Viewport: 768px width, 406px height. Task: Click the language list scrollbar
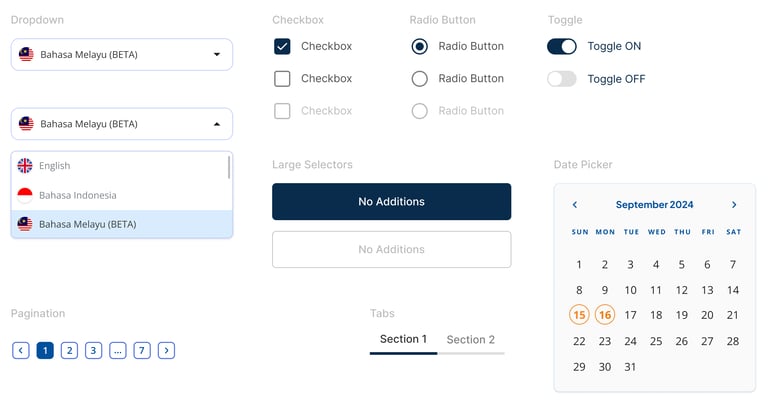(x=229, y=167)
